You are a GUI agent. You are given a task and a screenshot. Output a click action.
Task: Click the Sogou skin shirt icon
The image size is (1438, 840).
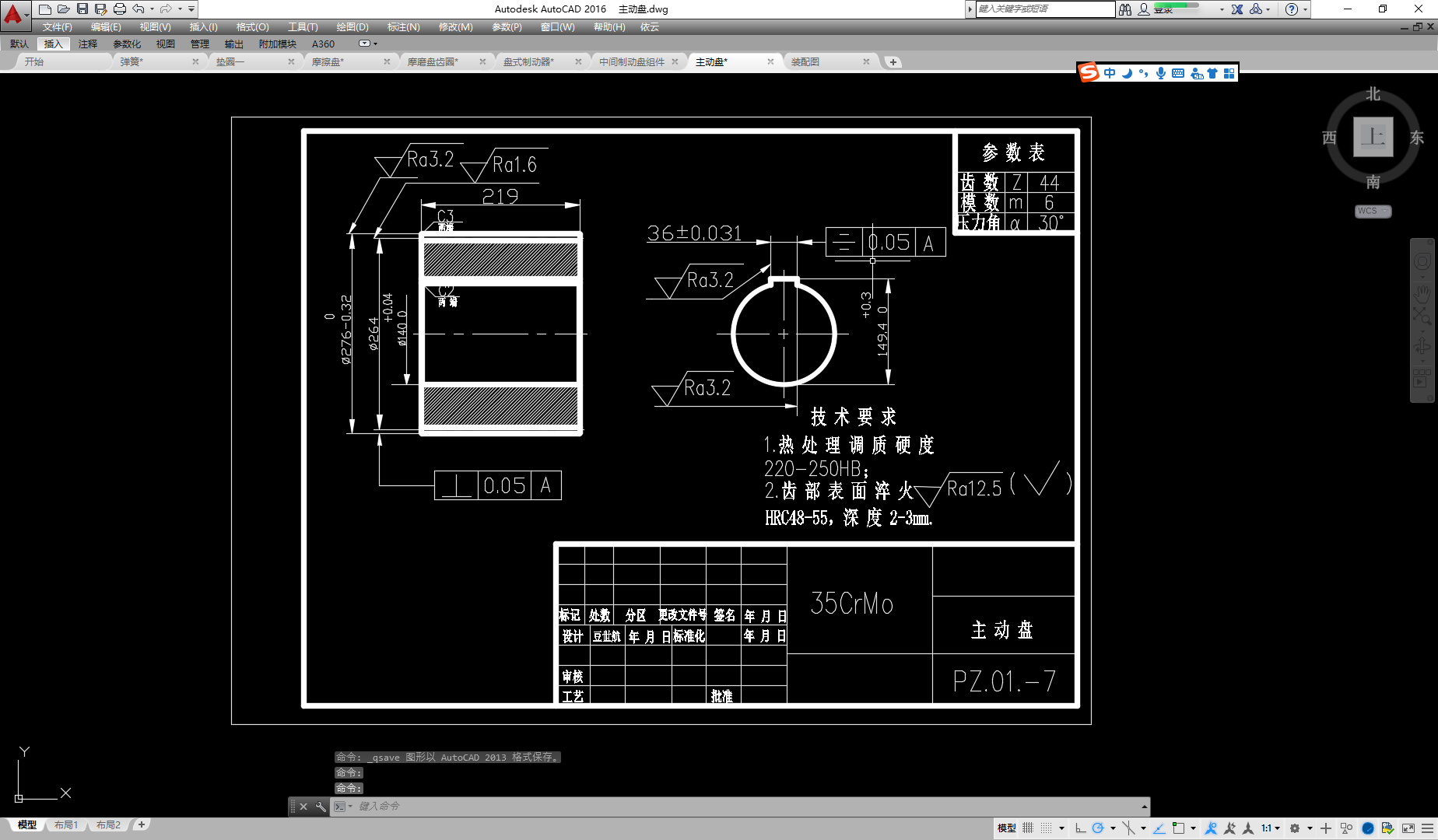pos(1212,73)
